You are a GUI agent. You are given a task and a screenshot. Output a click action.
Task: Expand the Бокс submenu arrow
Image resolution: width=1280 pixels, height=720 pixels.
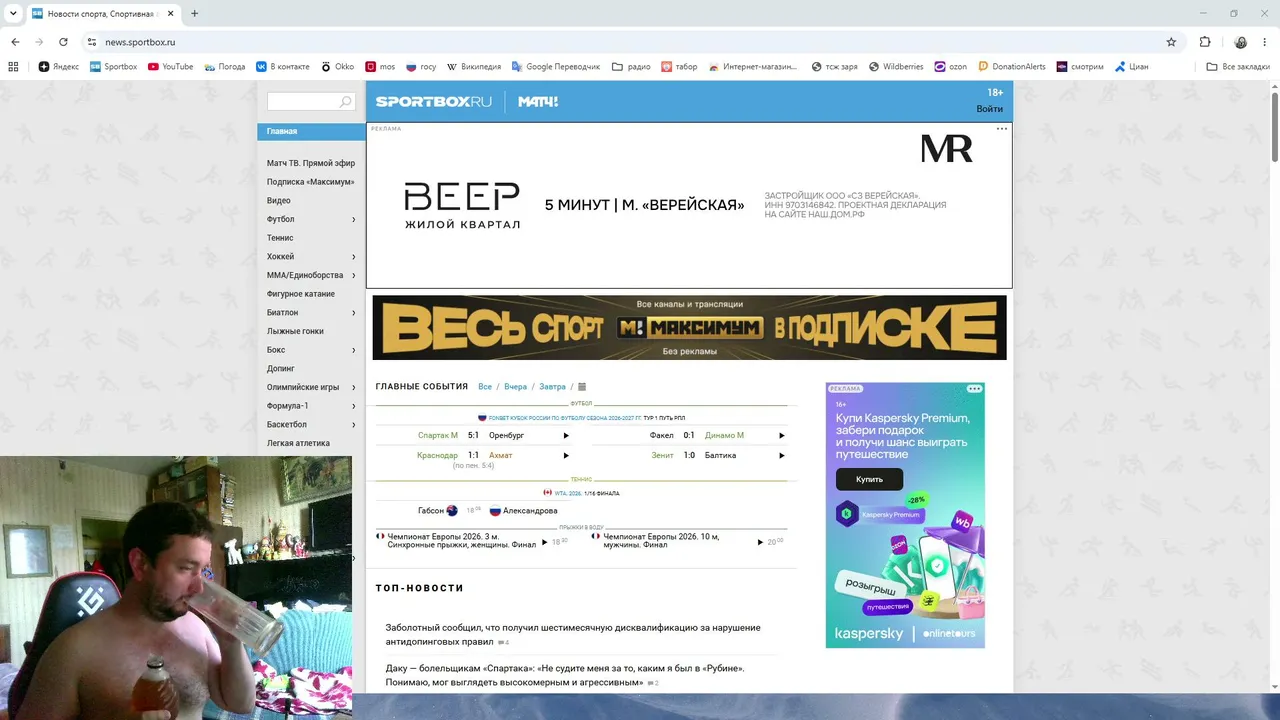(354, 351)
